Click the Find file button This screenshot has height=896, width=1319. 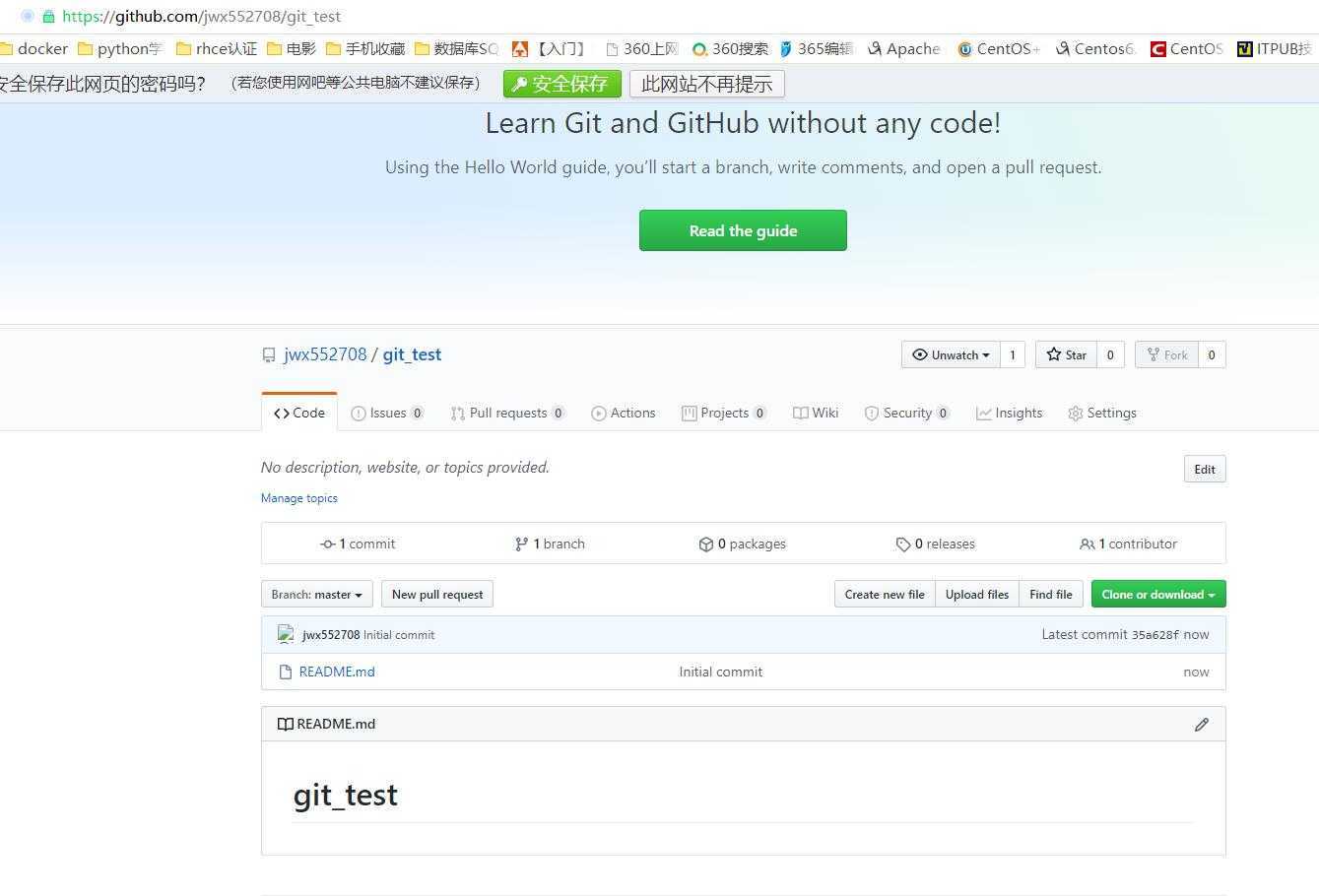pos(1051,595)
